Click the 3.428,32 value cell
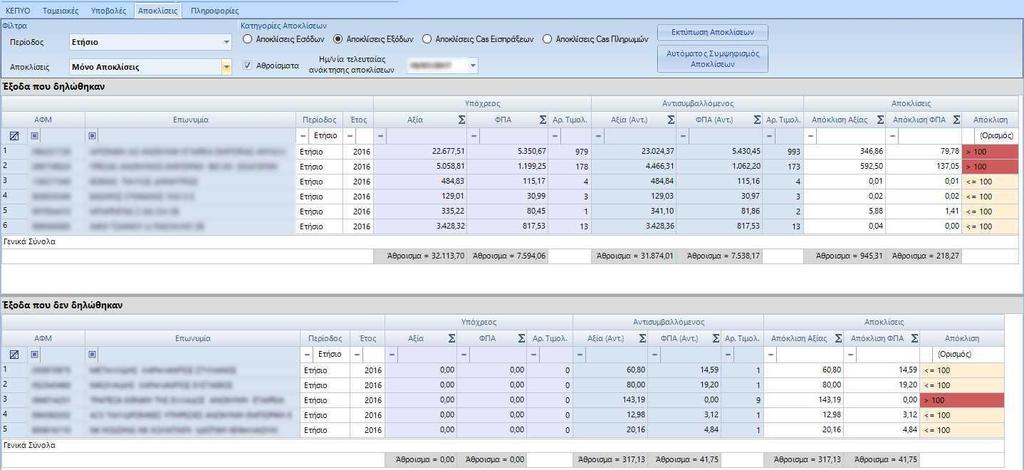The image size is (1024, 470). point(420,227)
